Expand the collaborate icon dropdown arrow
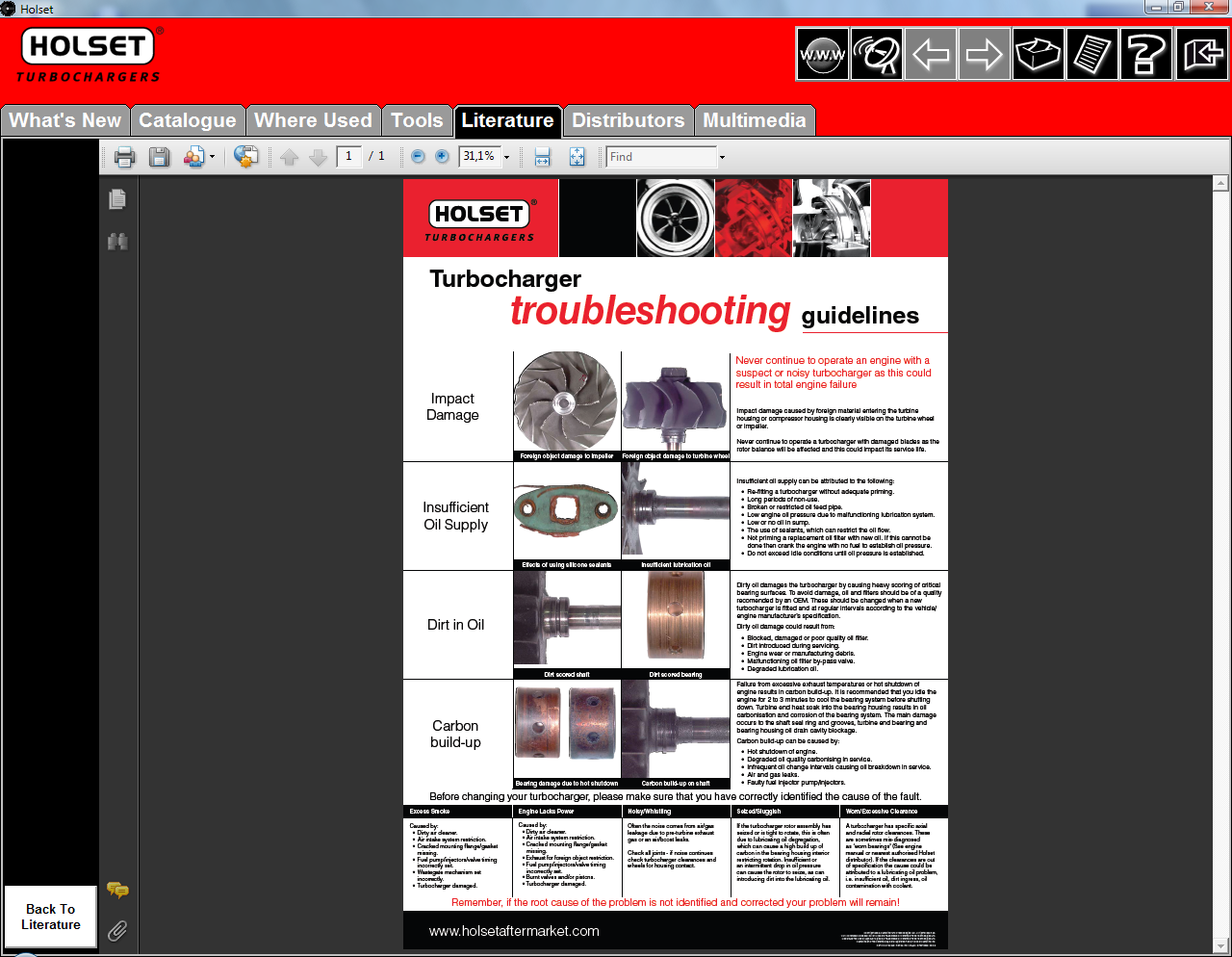The height and width of the screenshot is (957, 1232). pos(212,157)
